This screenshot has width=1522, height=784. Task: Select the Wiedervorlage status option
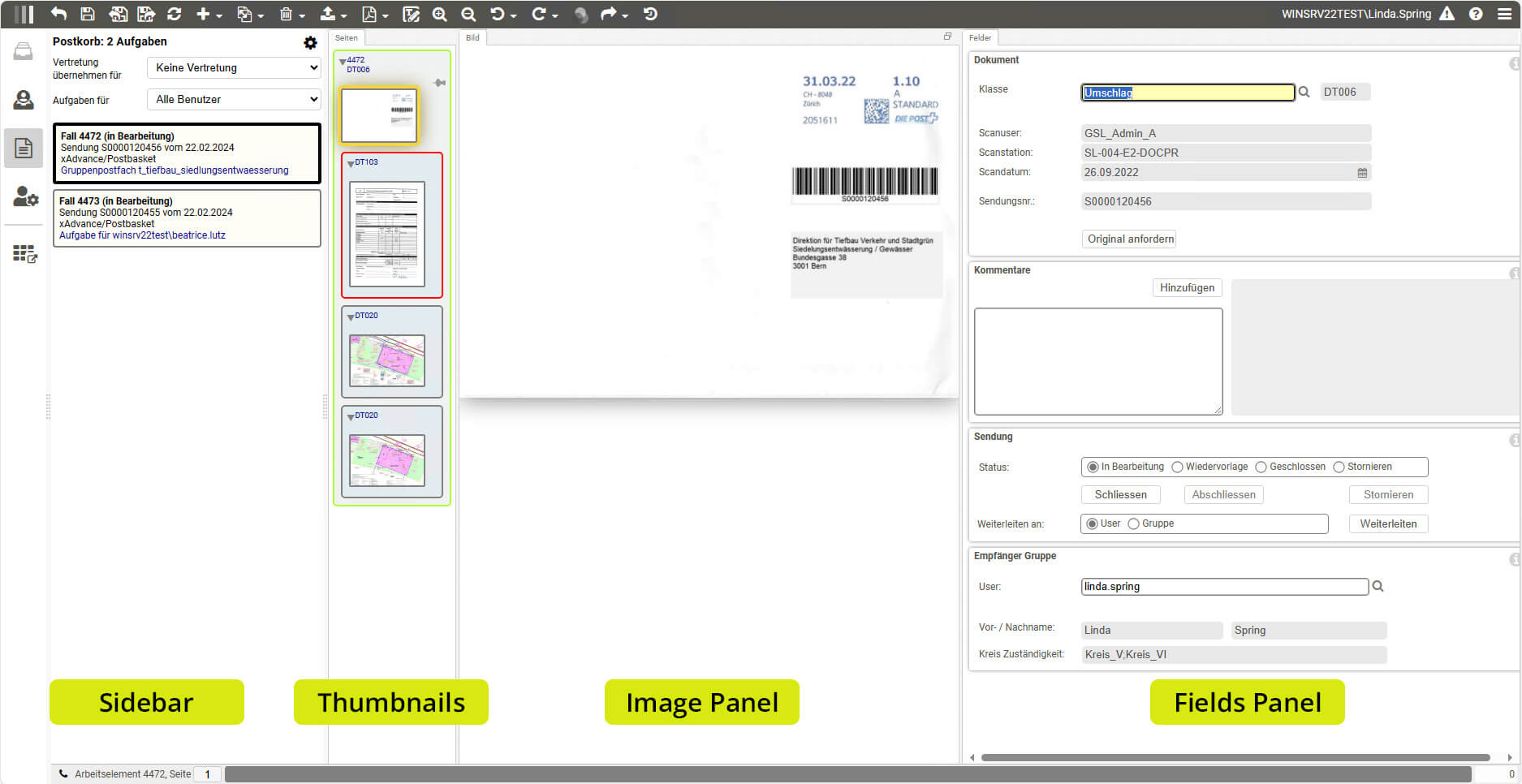pos(1177,467)
